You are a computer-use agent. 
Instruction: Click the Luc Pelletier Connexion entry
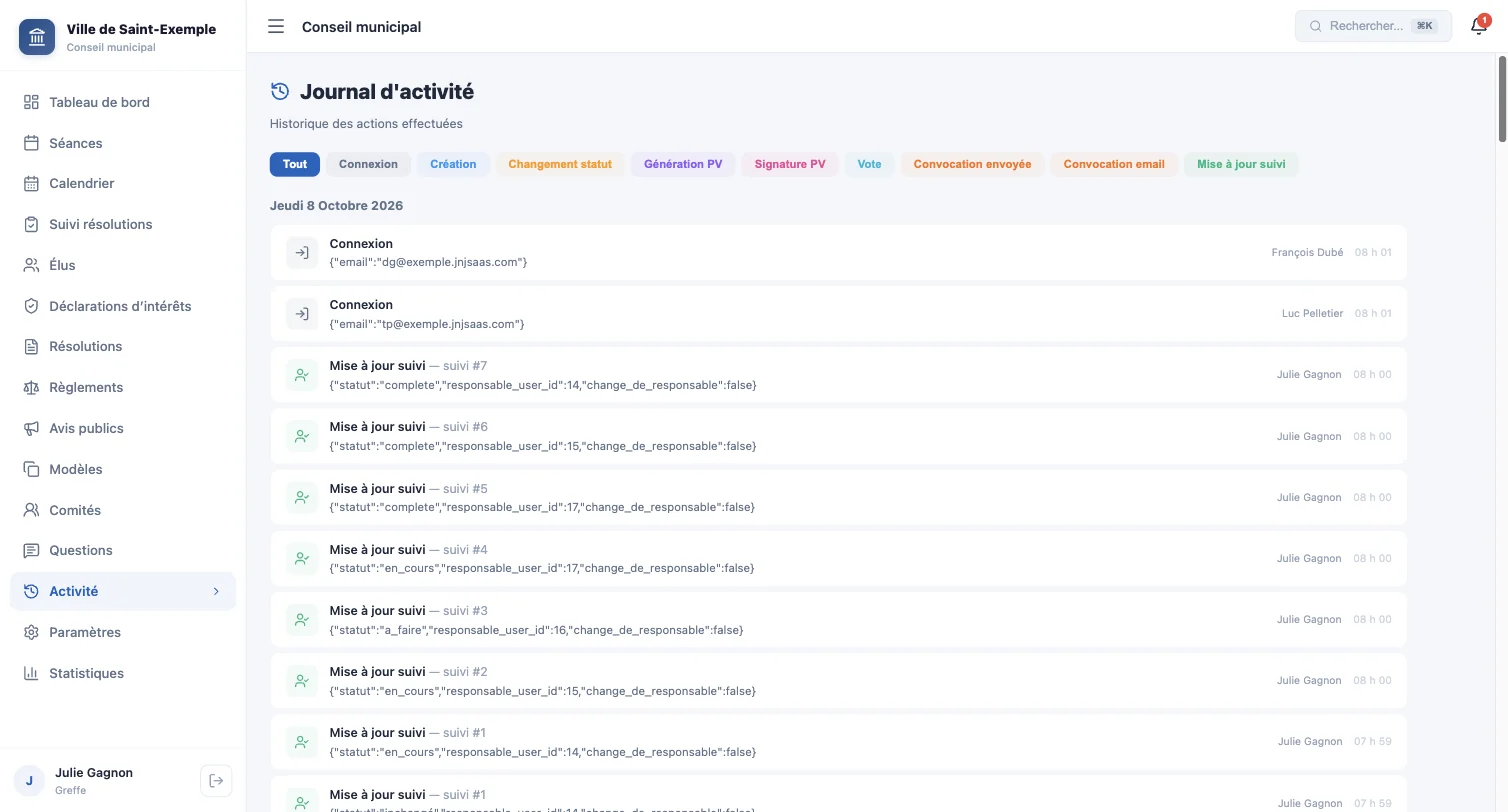pos(838,313)
